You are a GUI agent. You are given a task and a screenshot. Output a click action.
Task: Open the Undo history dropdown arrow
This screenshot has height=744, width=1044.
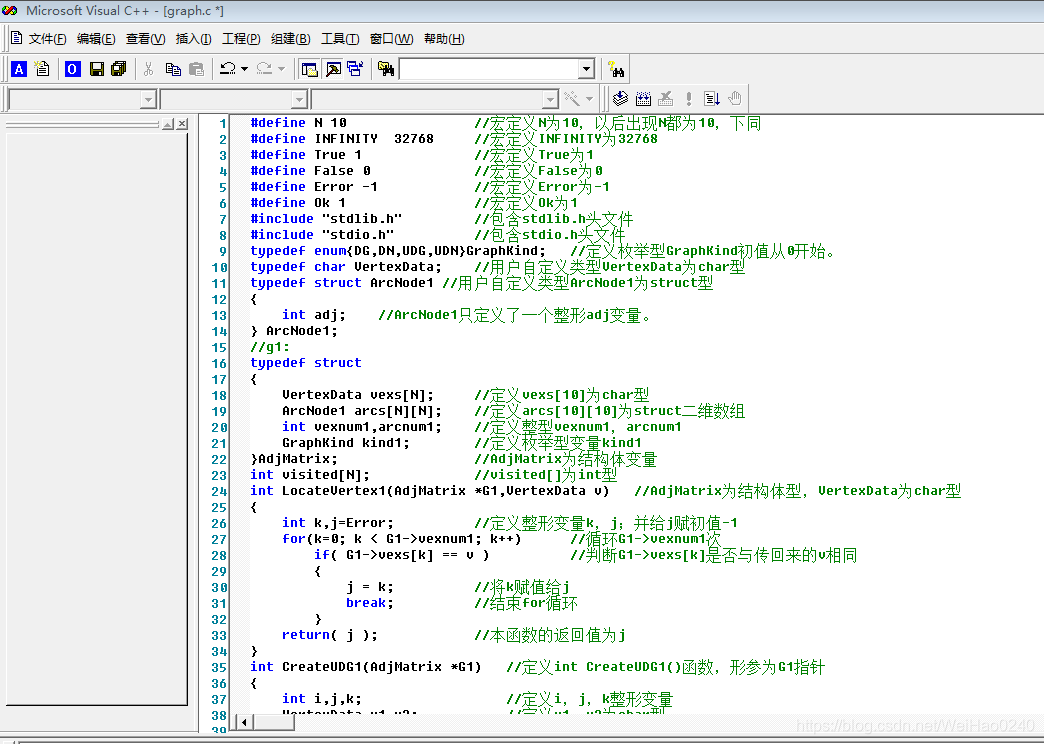244,69
